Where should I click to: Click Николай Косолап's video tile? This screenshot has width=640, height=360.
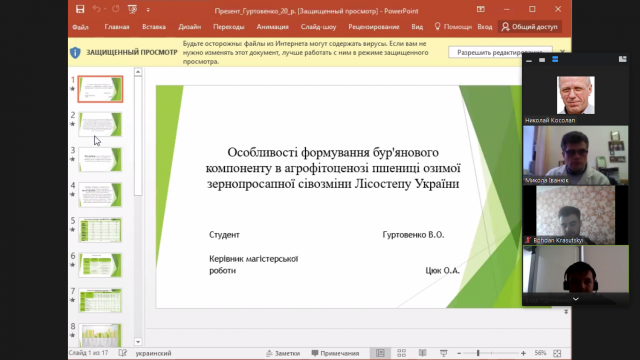point(576,95)
